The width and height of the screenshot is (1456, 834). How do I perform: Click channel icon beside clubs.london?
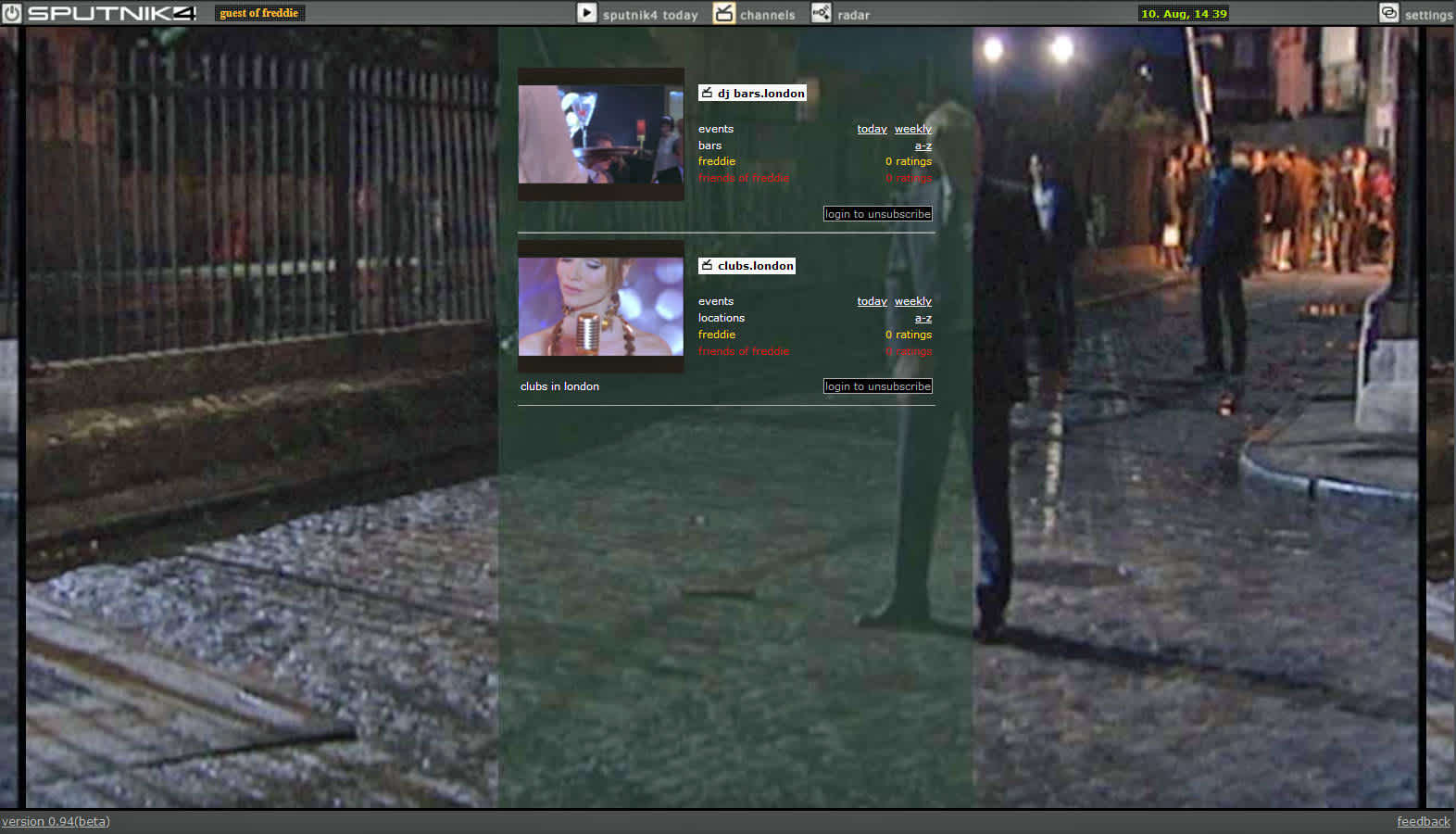point(708,265)
